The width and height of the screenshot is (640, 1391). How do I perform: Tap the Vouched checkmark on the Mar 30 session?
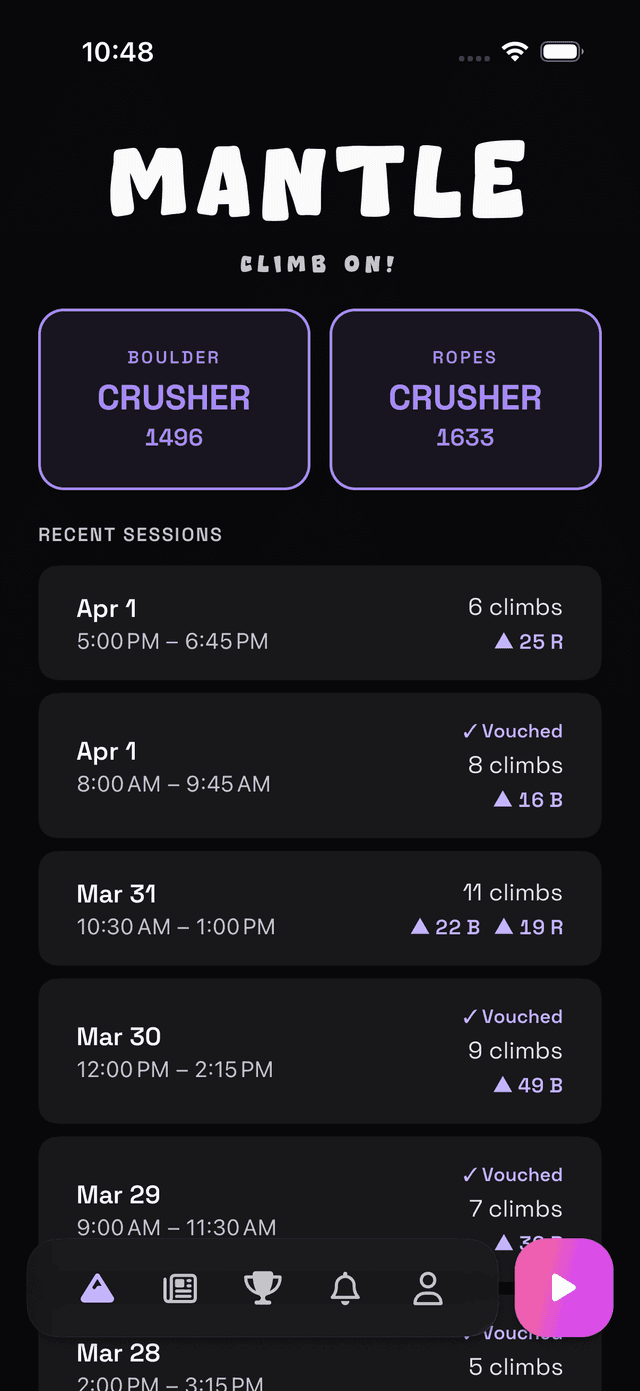512,1016
